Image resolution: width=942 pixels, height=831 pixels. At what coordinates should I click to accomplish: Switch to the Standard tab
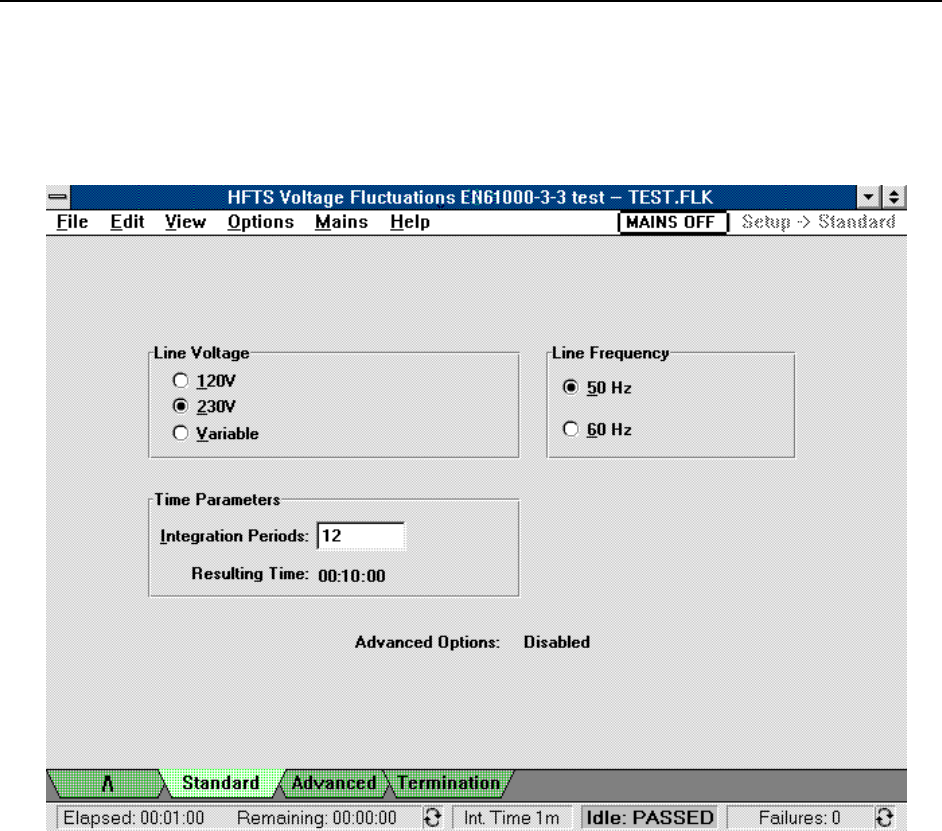(220, 783)
